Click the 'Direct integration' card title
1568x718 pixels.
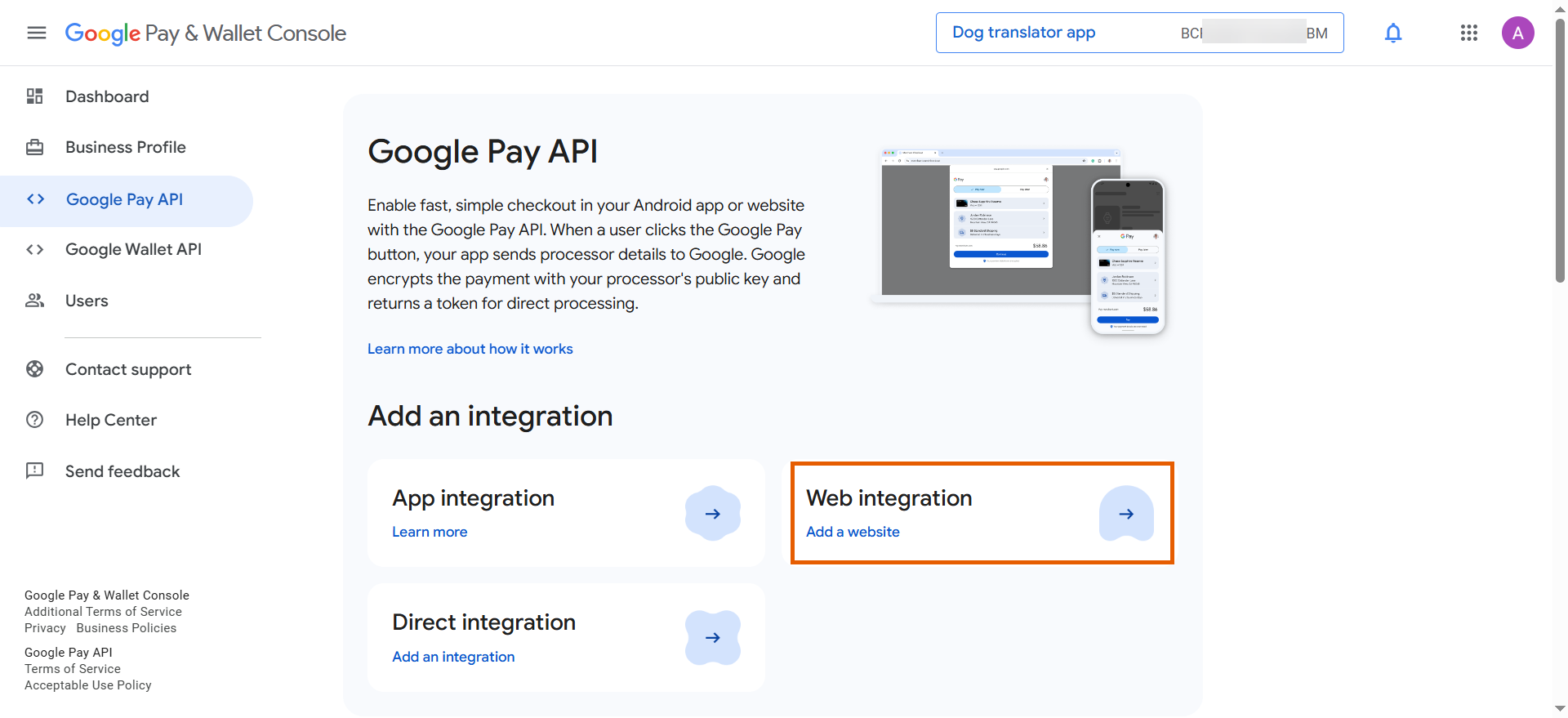tap(484, 622)
